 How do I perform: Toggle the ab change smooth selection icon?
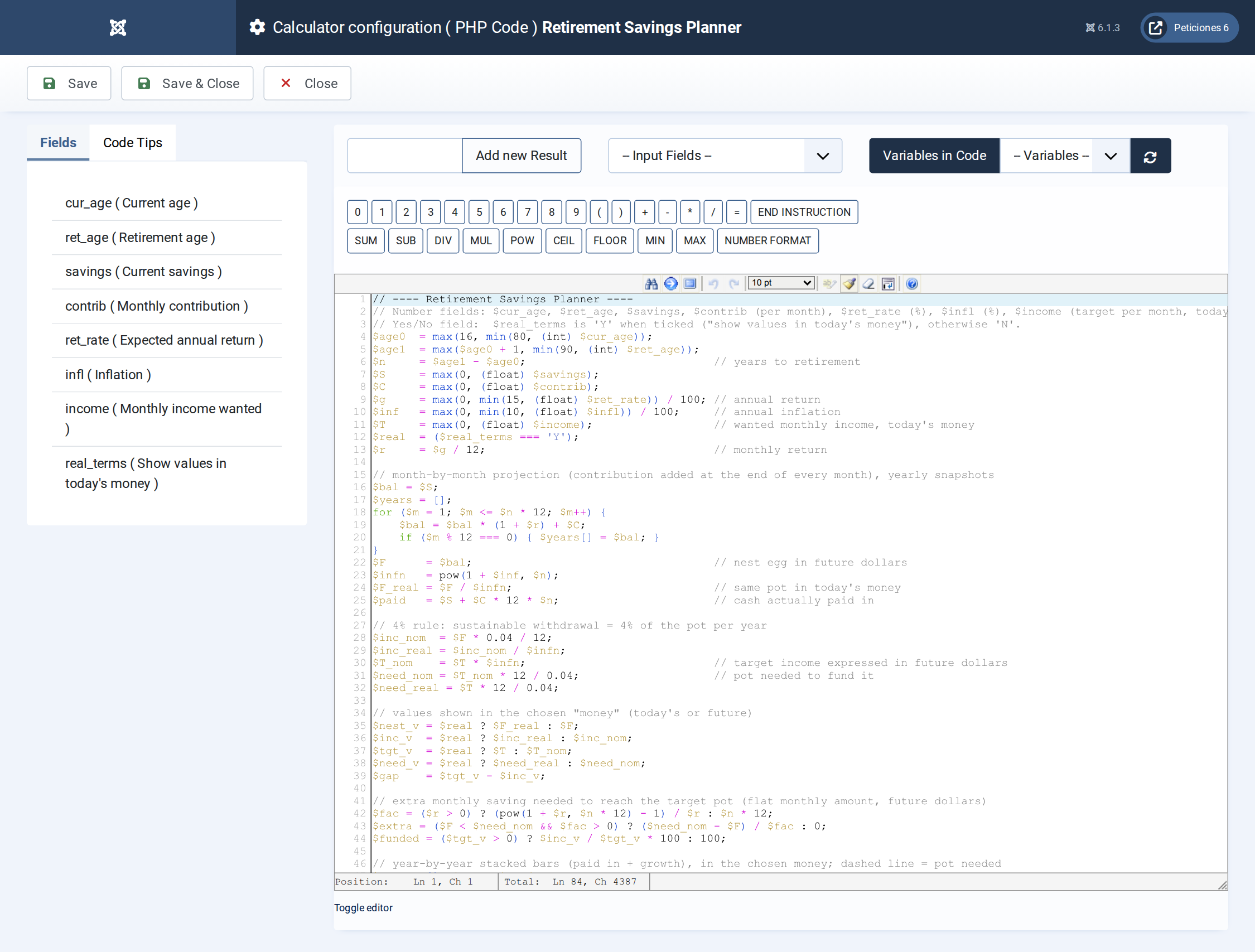pos(829,283)
